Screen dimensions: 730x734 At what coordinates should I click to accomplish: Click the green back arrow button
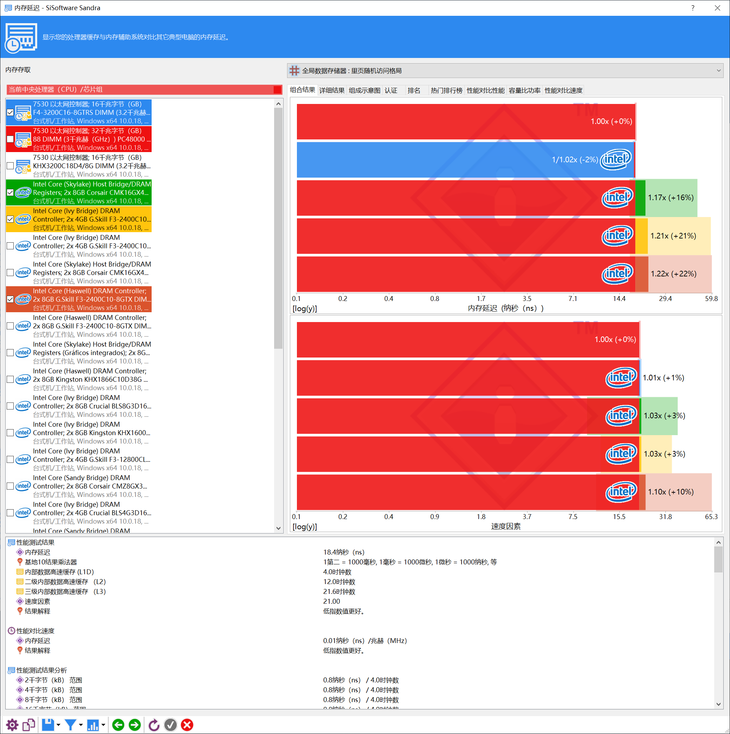[118, 724]
